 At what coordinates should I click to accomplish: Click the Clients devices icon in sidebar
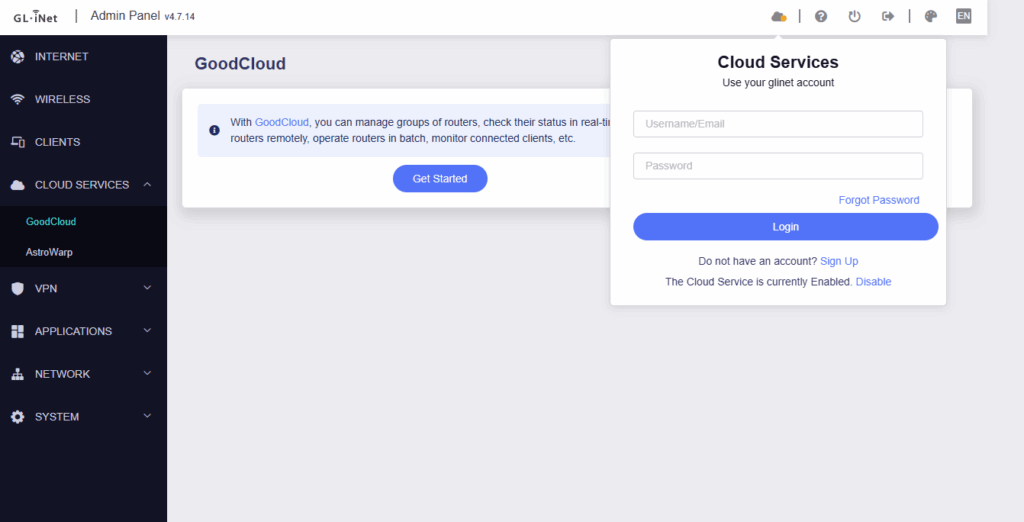click(18, 142)
